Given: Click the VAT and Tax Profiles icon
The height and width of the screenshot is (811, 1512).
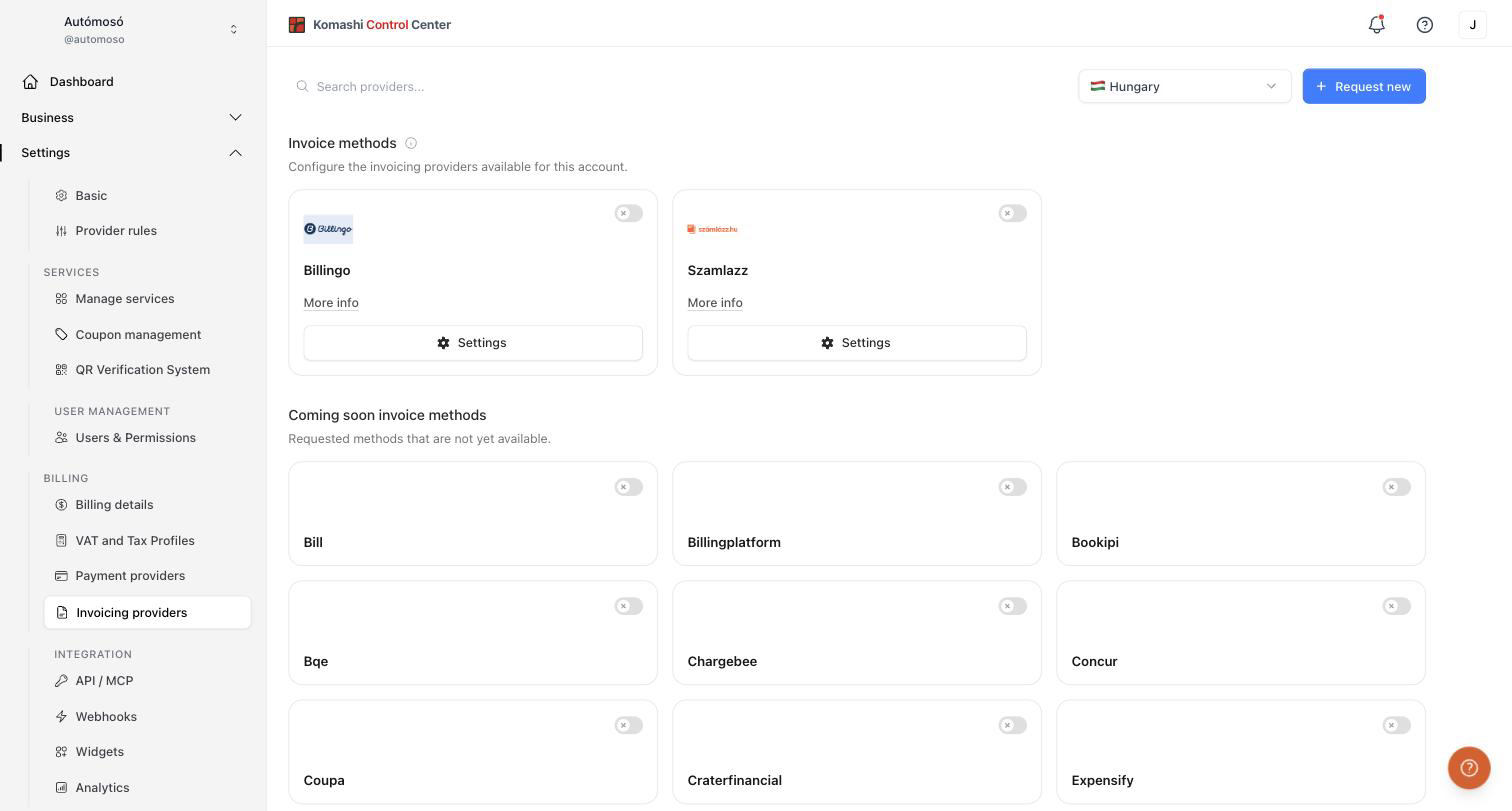Looking at the screenshot, I should pyautogui.click(x=61, y=541).
